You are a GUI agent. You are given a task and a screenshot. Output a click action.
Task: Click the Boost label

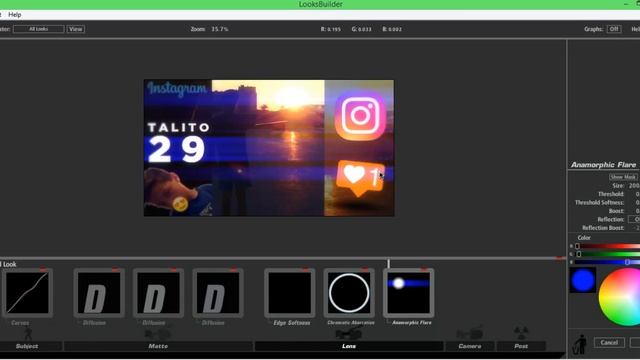(616, 211)
